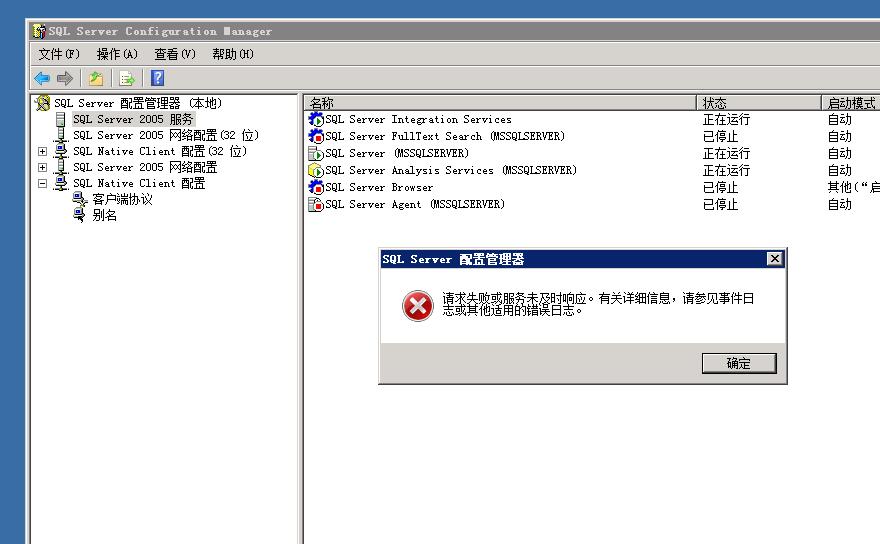Select 别名 in the tree
Image resolution: width=880 pixels, height=544 pixels.
104,216
